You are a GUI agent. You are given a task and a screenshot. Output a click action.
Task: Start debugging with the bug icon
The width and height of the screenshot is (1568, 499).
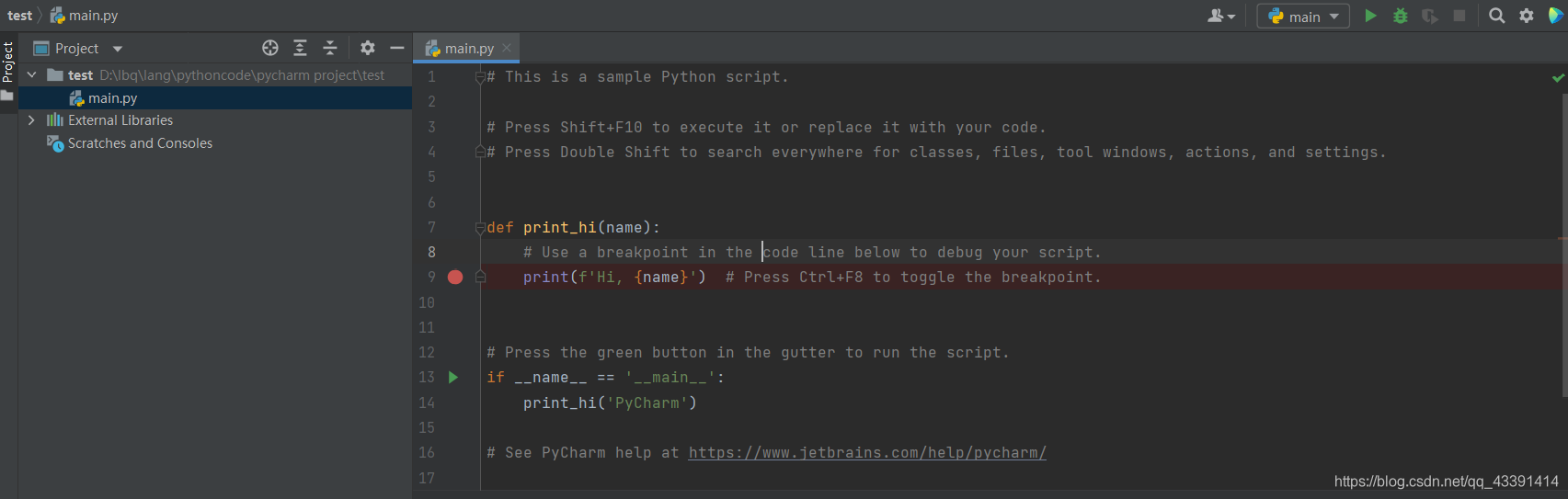tap(1400, 16)
